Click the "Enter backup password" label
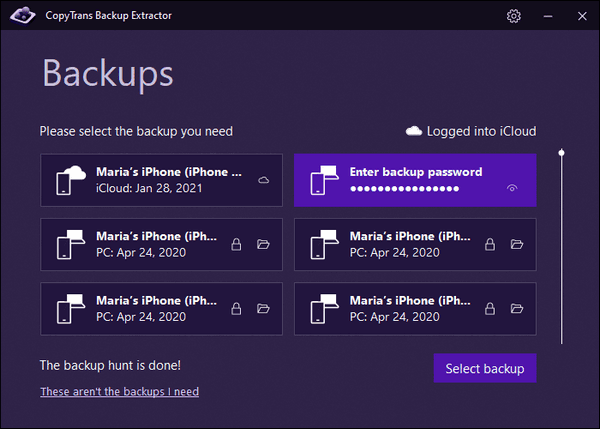This screenshot has height=429, width=600. click(416, 172)
